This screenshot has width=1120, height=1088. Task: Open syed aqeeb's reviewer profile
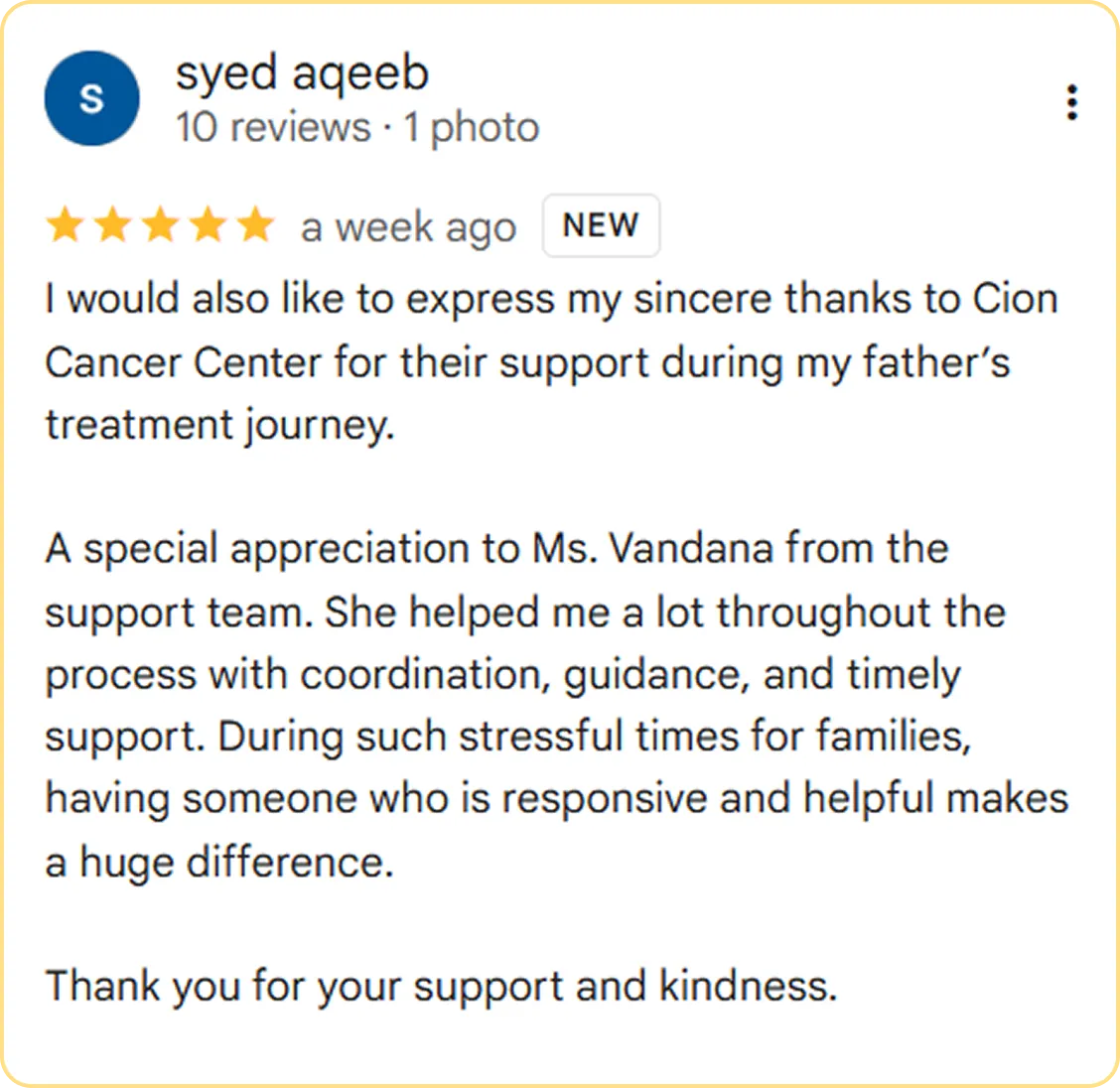[301, 71]
